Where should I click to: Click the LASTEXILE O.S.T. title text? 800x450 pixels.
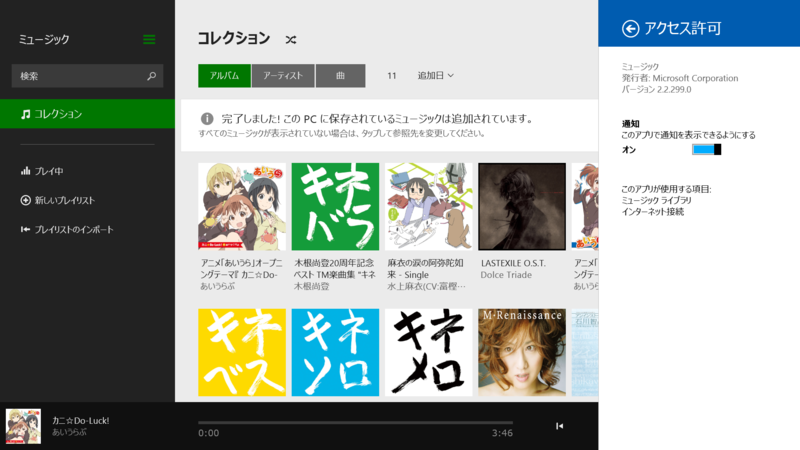click(x=513, y=263)
